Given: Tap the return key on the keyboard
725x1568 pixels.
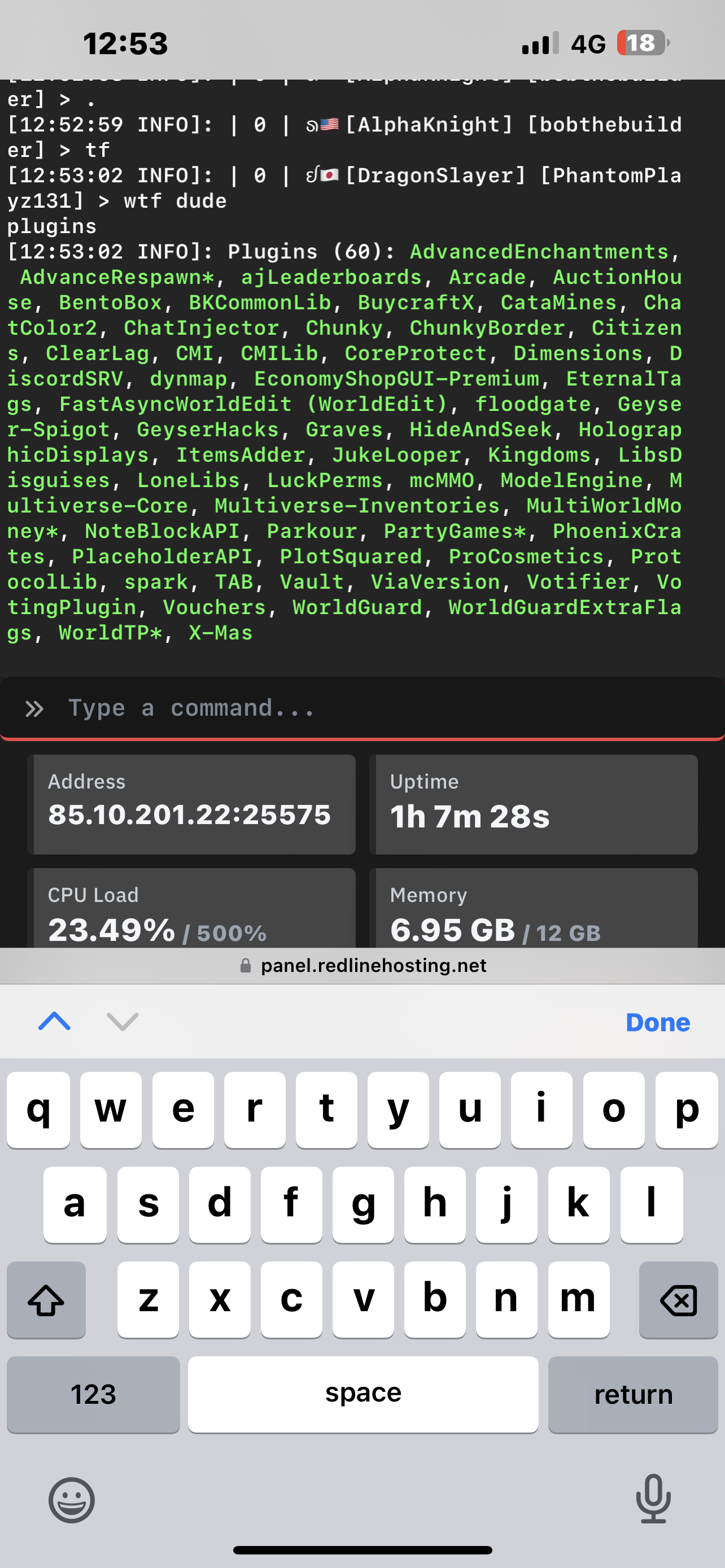Looking at the screenshot, I should tap(633, 1394).
